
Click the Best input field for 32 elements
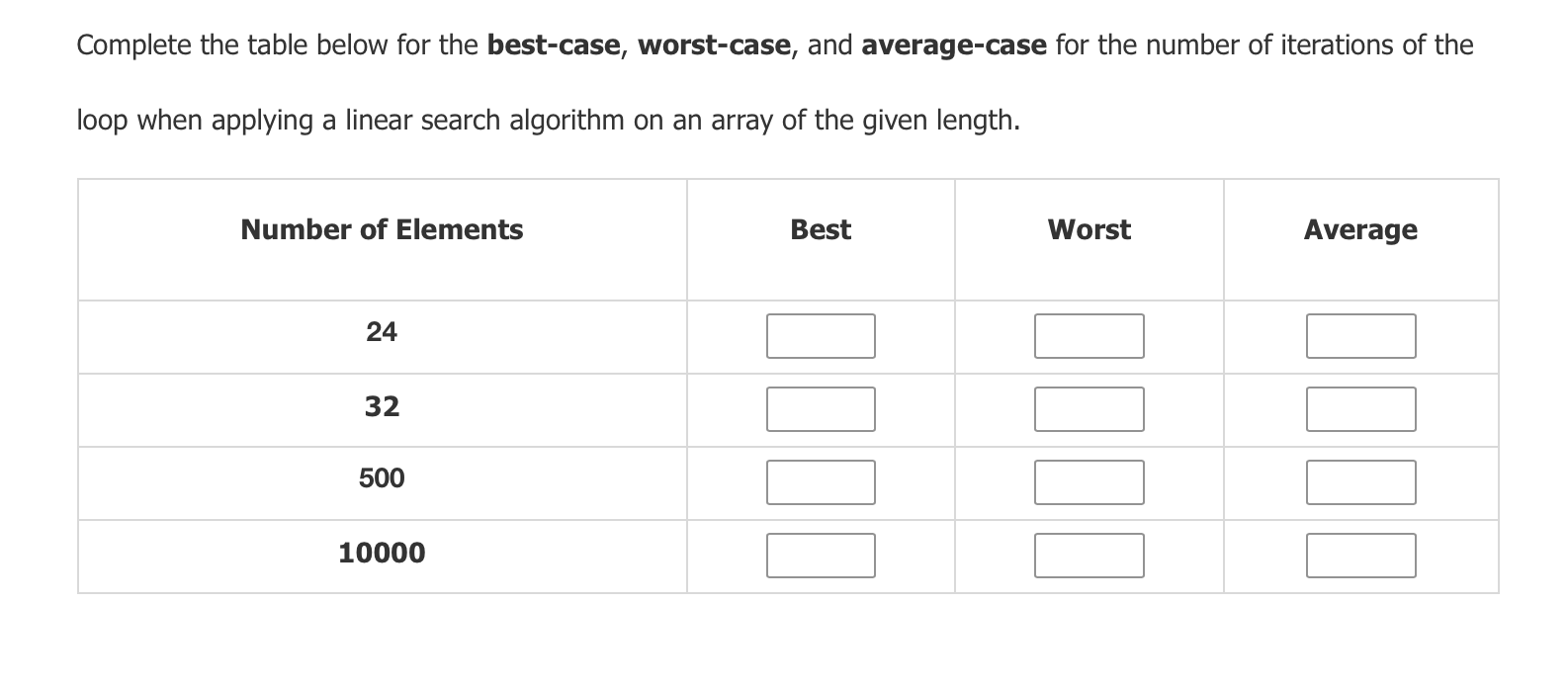point(820,408)
